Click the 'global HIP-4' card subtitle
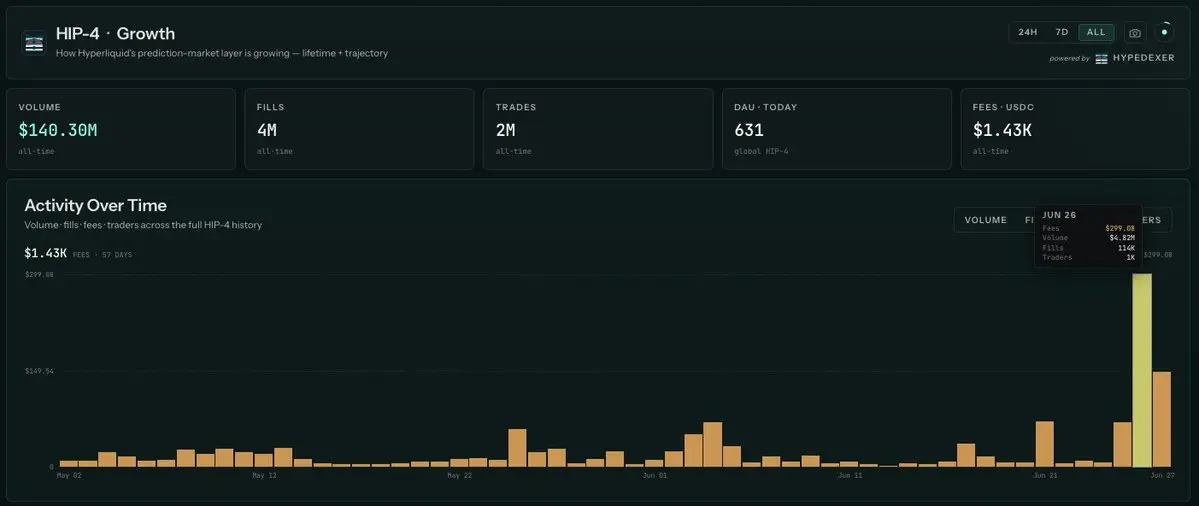This screenshot has width=1199, height=506. [761, 151]
